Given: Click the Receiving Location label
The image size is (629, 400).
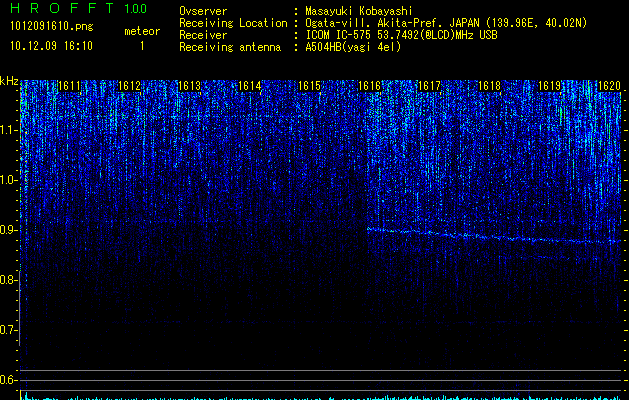Looking at the screenshot, I should tap(233, 23).
